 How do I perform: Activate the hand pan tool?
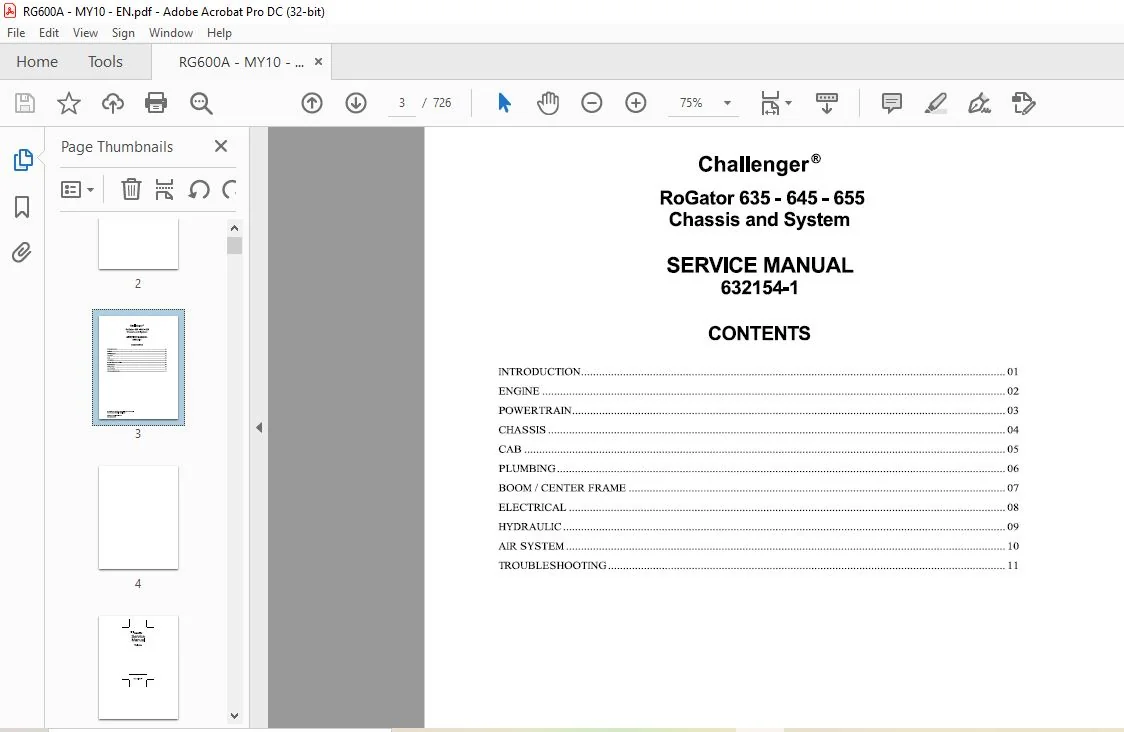tap(548, 103)
